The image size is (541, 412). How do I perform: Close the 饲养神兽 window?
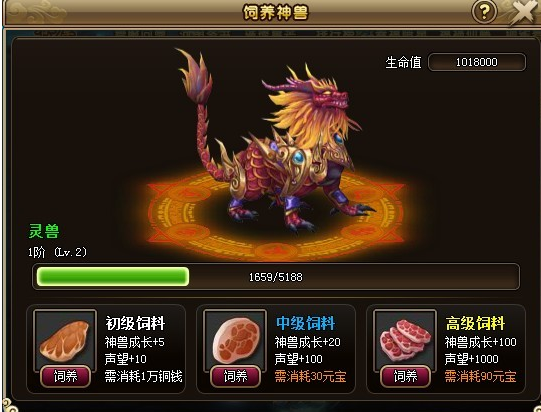tap(523, 12)
